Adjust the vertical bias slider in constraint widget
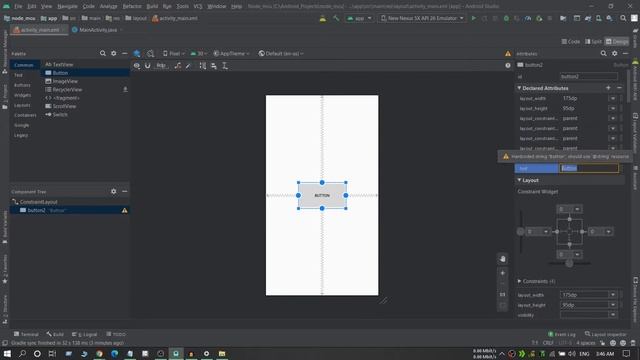This screenshot has width=640, height=360. [x=520, y=231]
